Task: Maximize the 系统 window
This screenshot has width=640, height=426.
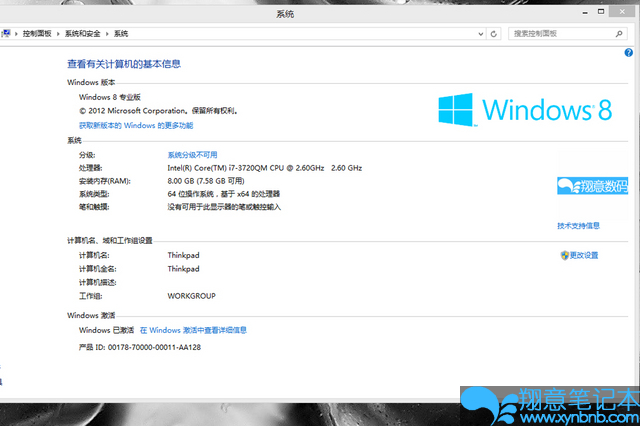Action: pos(601,11)
